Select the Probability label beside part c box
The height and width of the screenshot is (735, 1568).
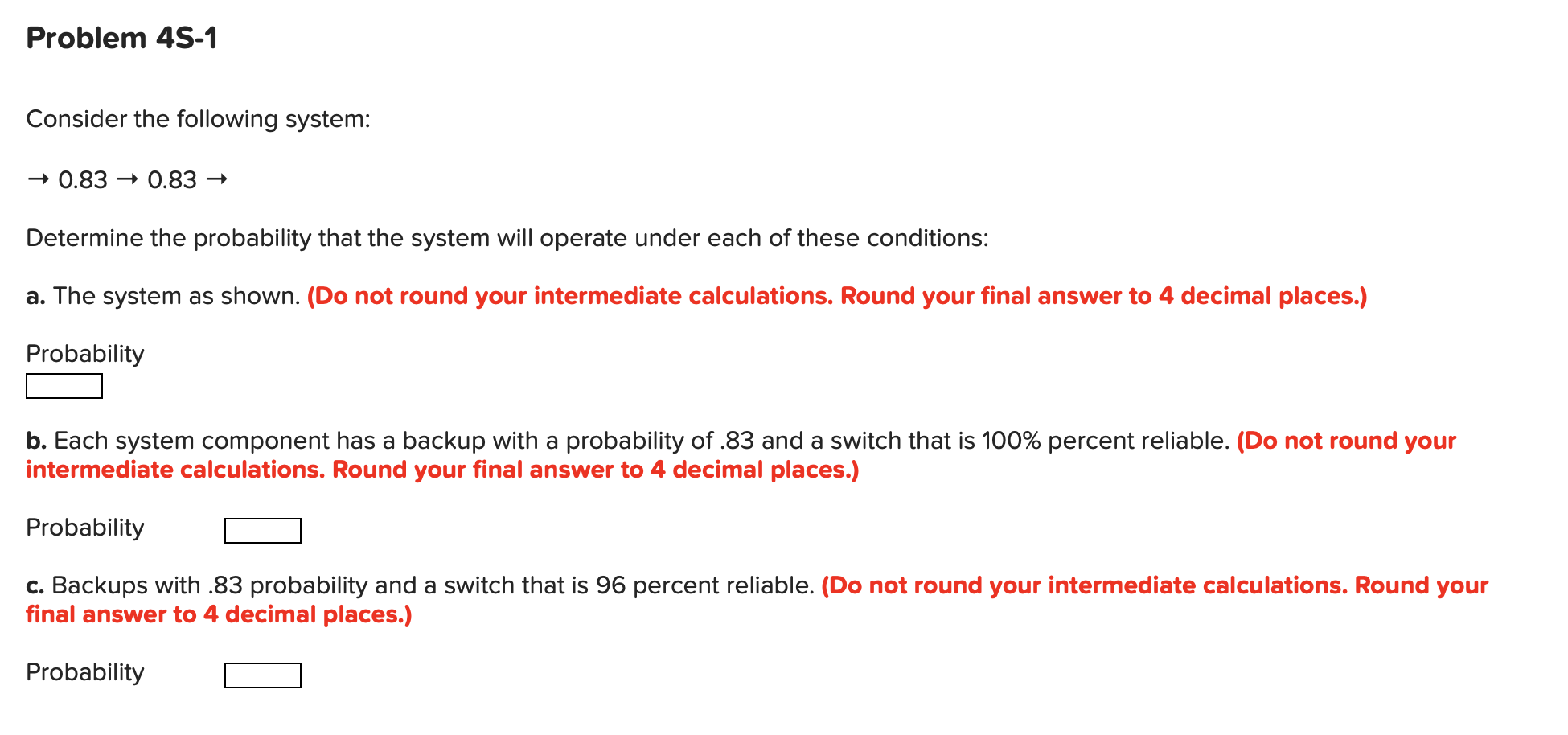tap(84, 671)
